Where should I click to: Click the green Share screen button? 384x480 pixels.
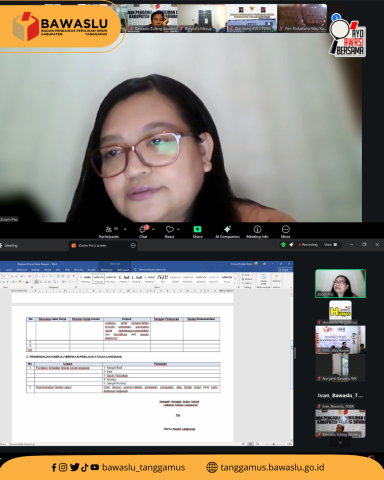(x=197, y=231)
